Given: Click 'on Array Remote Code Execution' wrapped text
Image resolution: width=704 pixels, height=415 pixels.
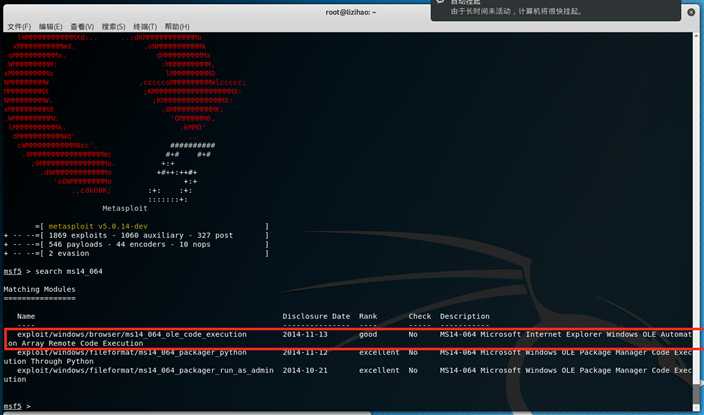Looking at the screenshot, I should pos(76,343).
